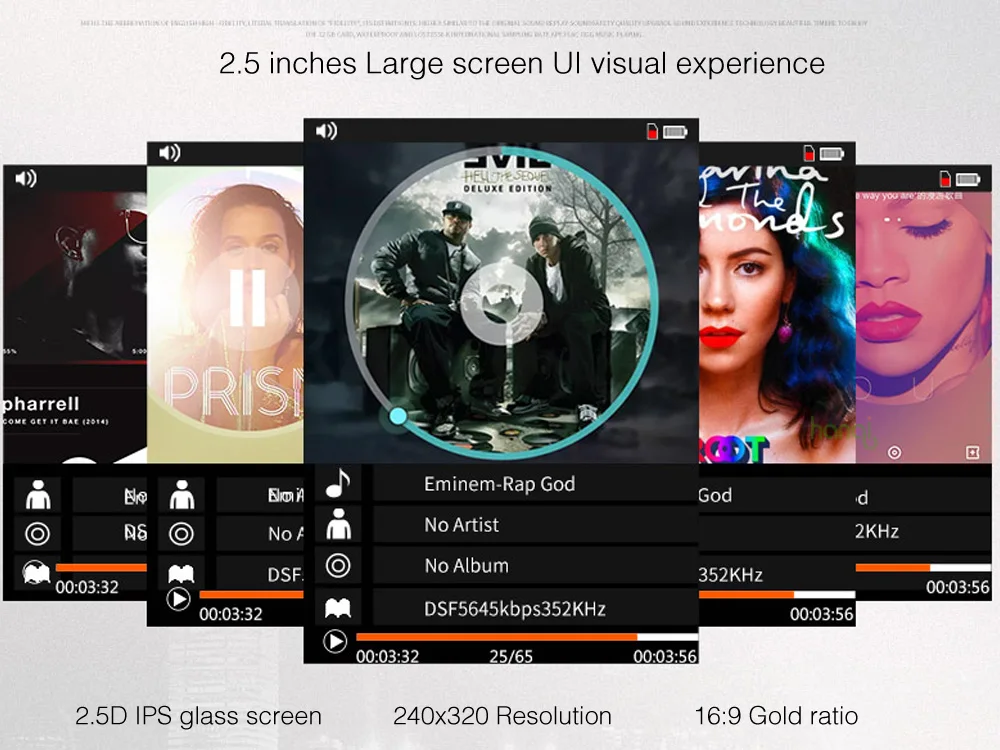Click the 25/65 track counter
Screen dimensions: 1000x750
click(511, 656)
